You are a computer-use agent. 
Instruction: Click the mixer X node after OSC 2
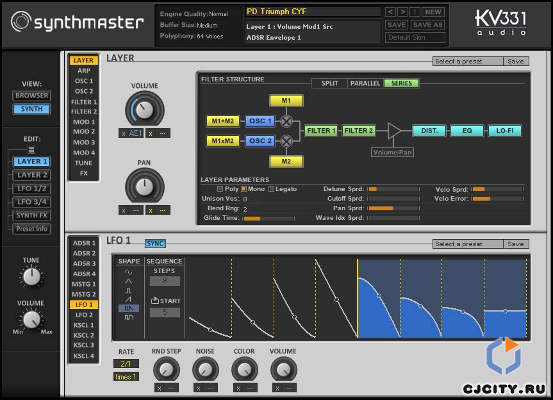pyautogui.click(x=286, y=141)
